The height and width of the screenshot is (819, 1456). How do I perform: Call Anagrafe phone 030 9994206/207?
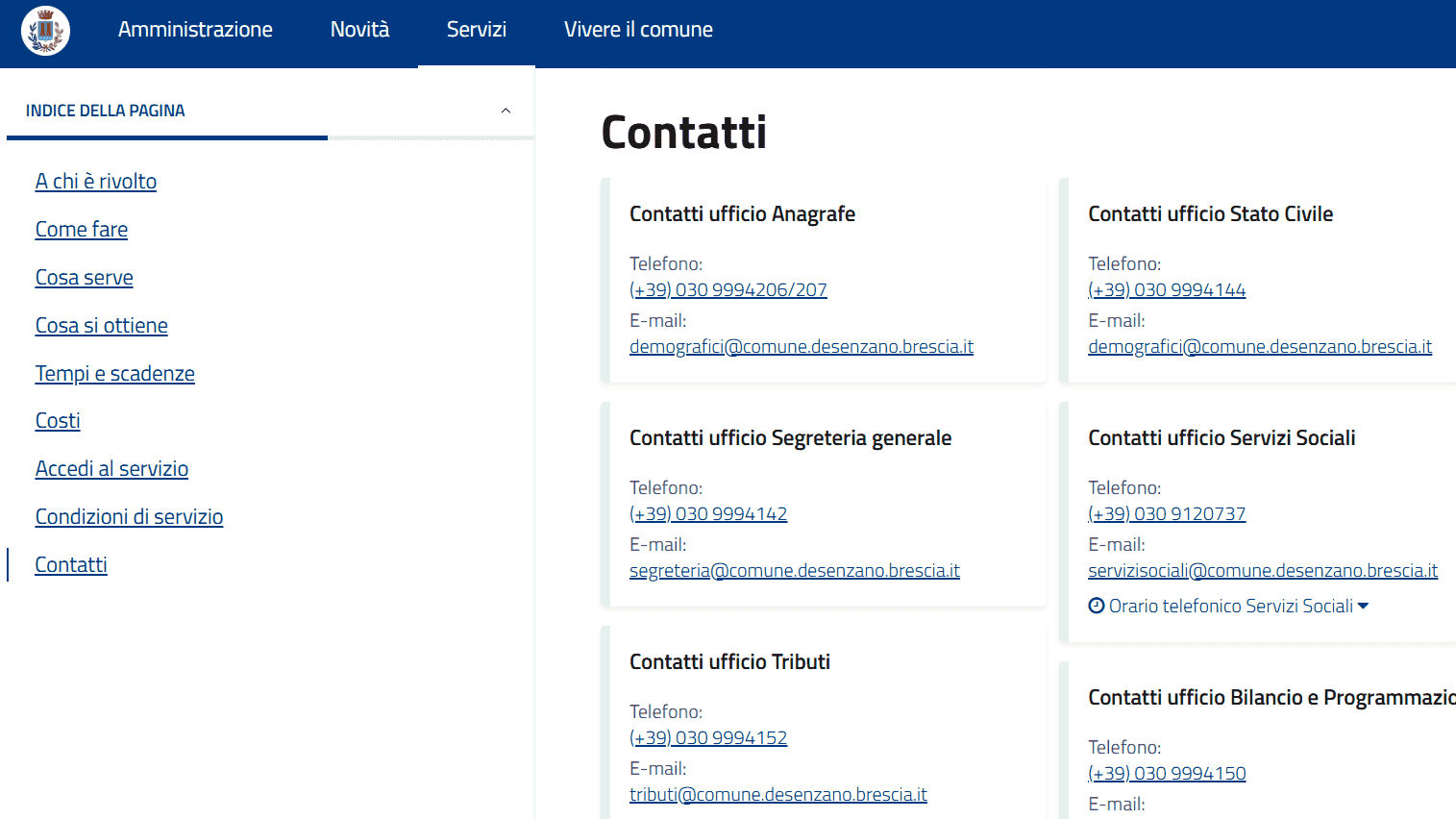pos(728,290)
